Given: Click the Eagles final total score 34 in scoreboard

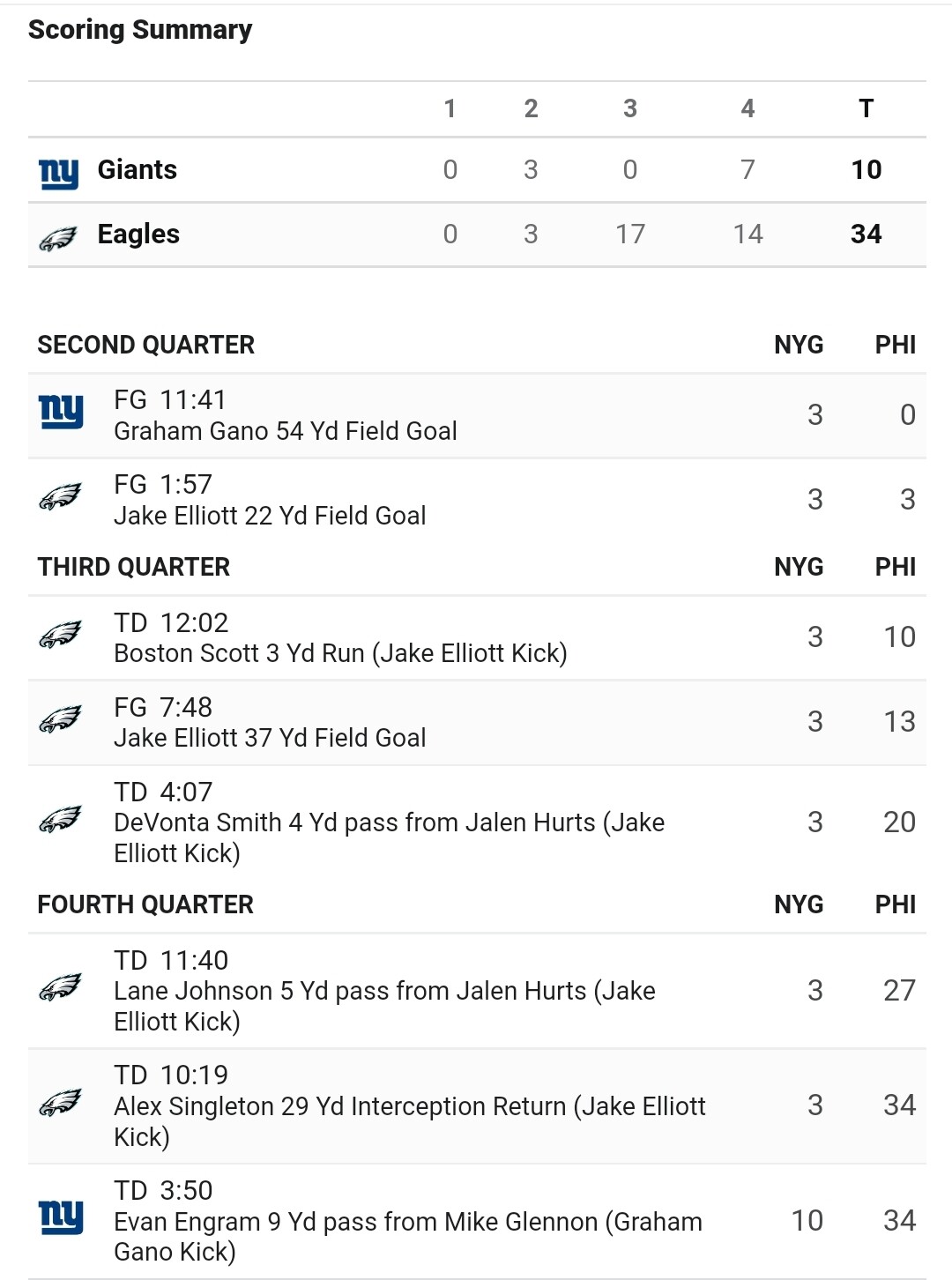Looking at the screenshot, I should (x=866, y=234).
